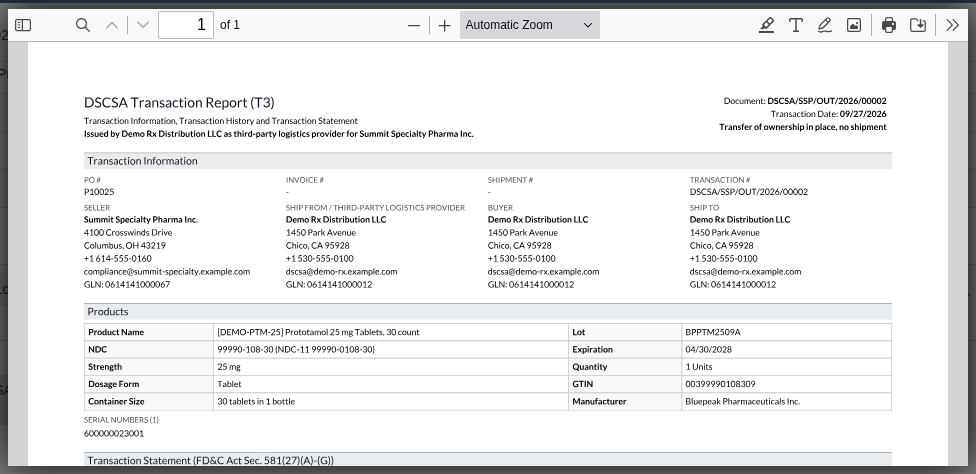Select the Draw ink tool
The image size is (976, 474).
[825, 25]
